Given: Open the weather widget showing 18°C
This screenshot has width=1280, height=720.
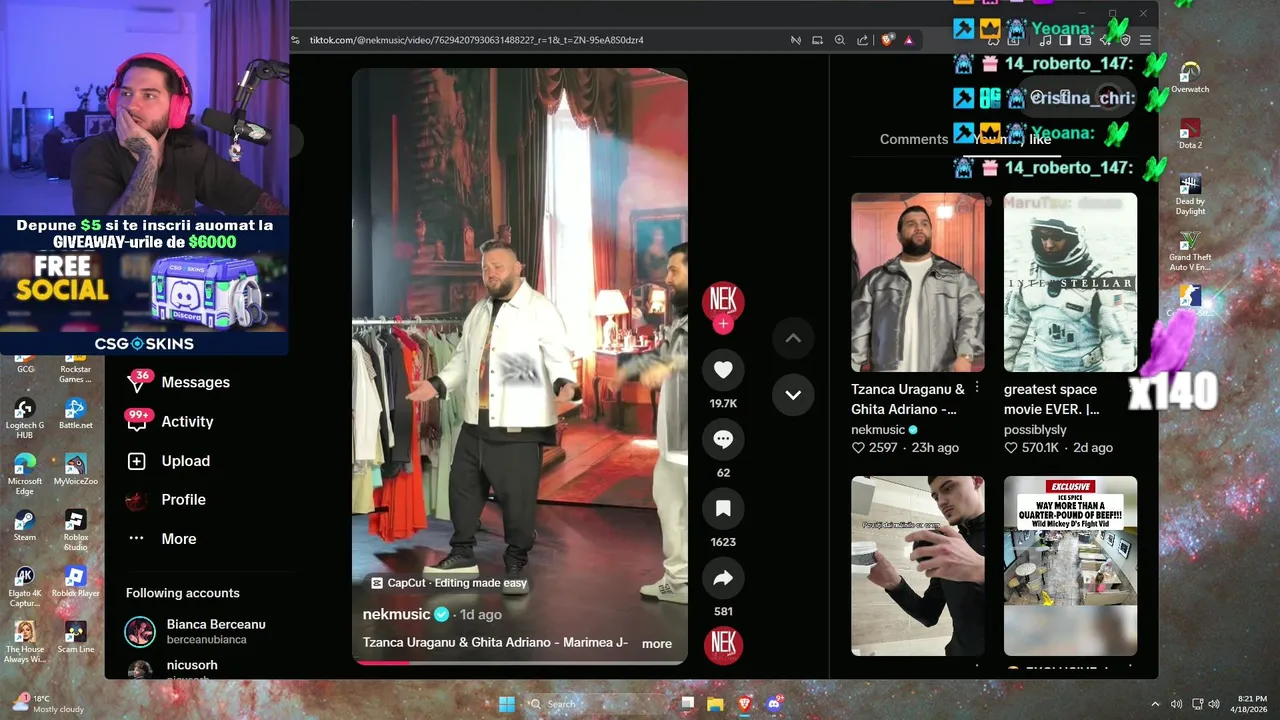Looking at the screenshot, I should click(48, 704).
